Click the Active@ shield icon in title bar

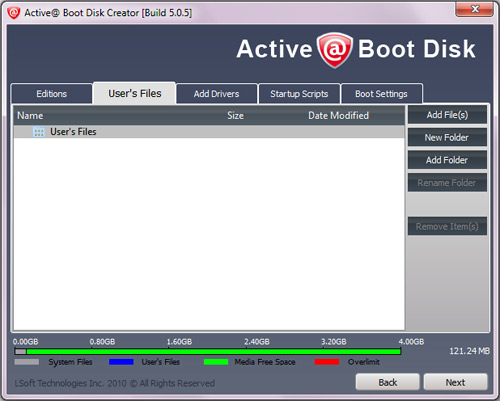click(14, 13)
